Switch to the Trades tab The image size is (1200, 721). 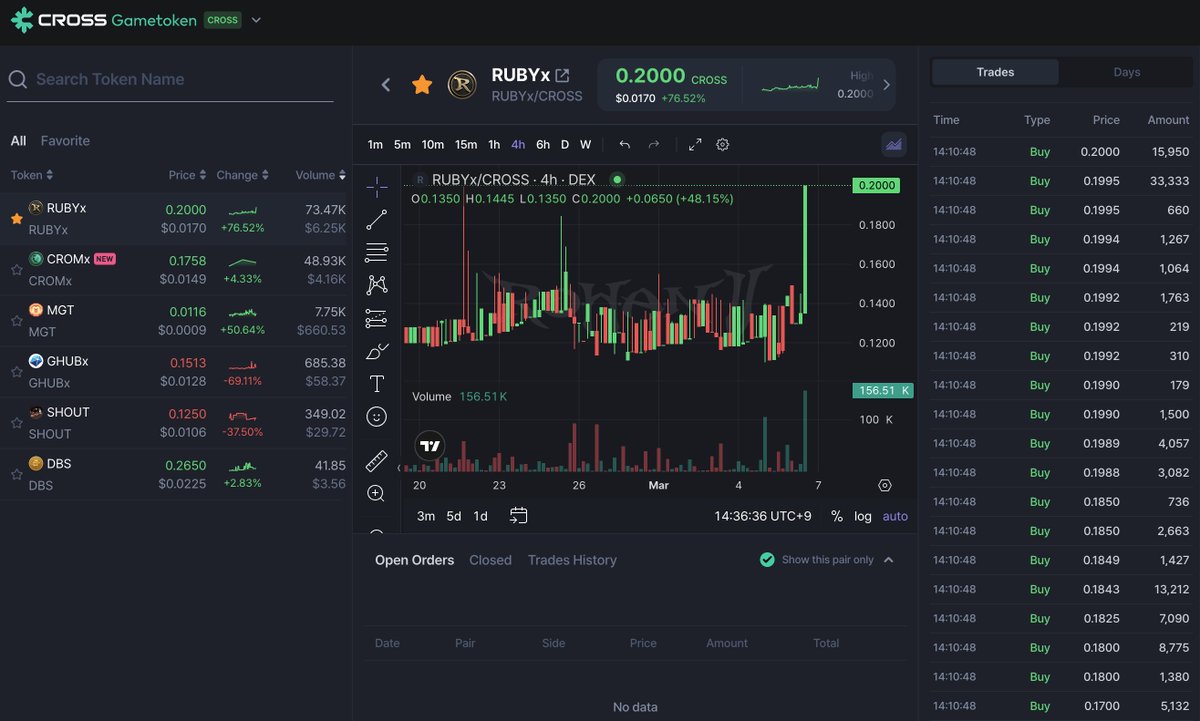(995, 72)
